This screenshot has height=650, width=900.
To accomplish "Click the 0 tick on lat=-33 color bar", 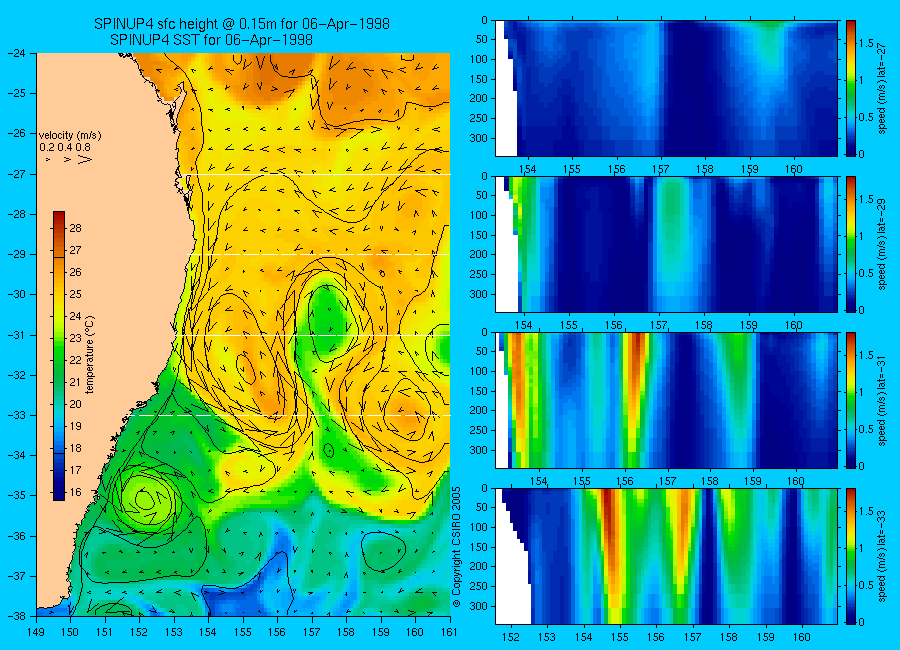I will (862, 622).
